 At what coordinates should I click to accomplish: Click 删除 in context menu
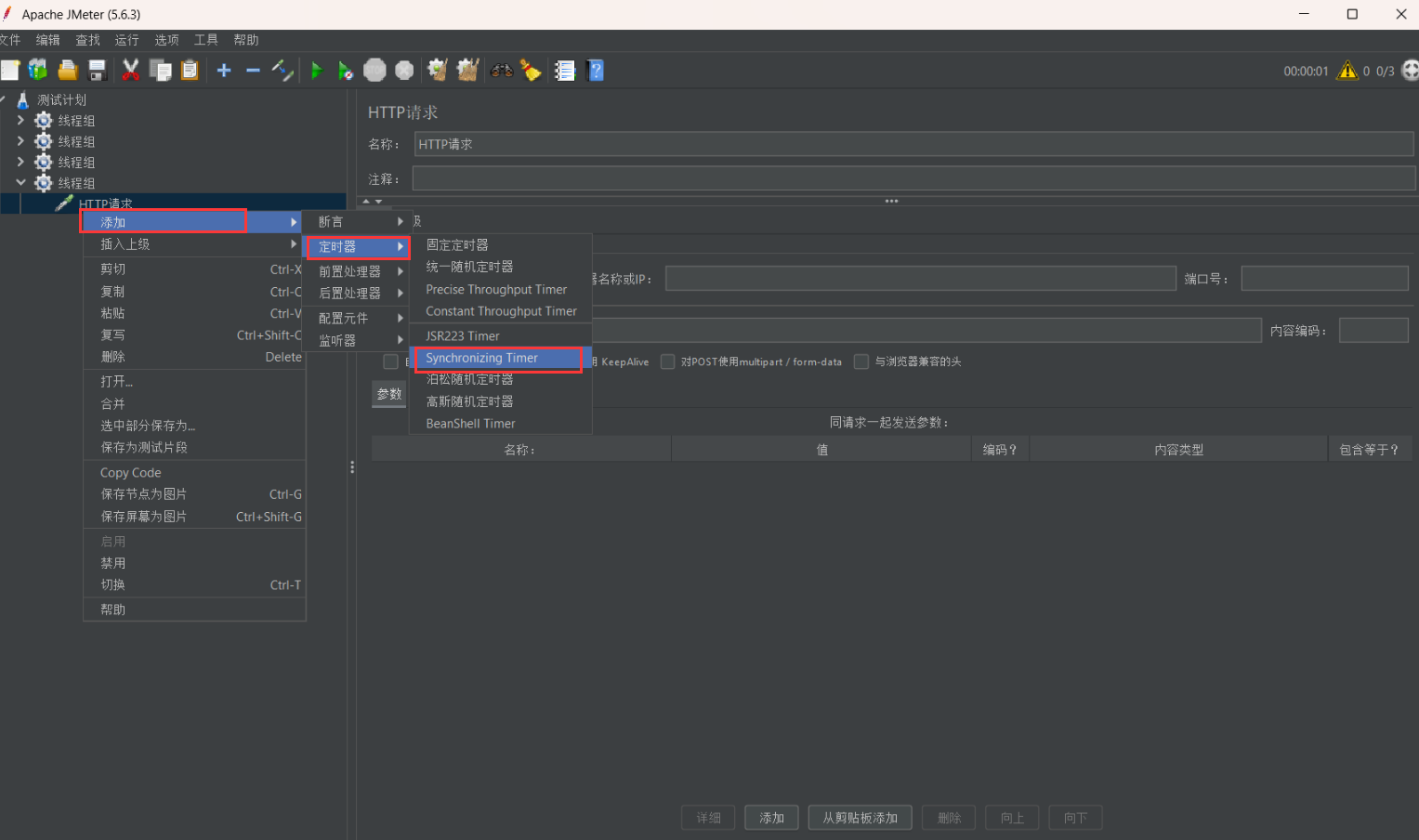point(194,357)
